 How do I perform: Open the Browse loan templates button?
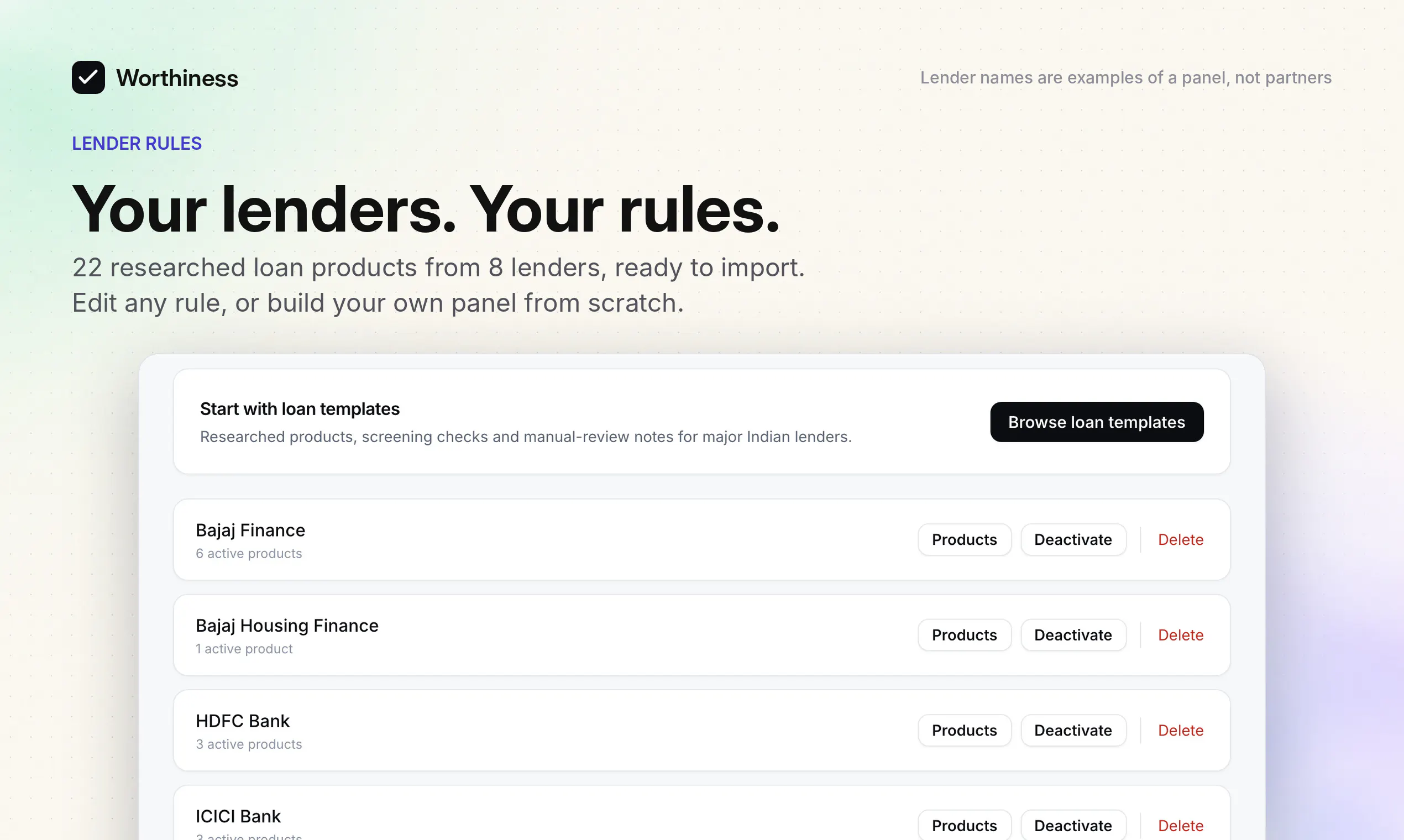click(1096, 422)
